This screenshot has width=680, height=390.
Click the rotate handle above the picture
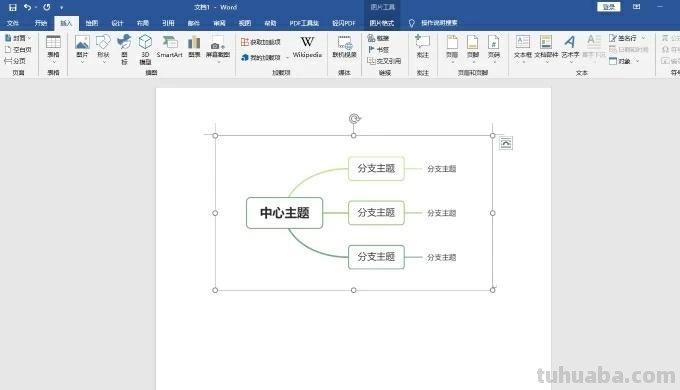tap(354, 118)
